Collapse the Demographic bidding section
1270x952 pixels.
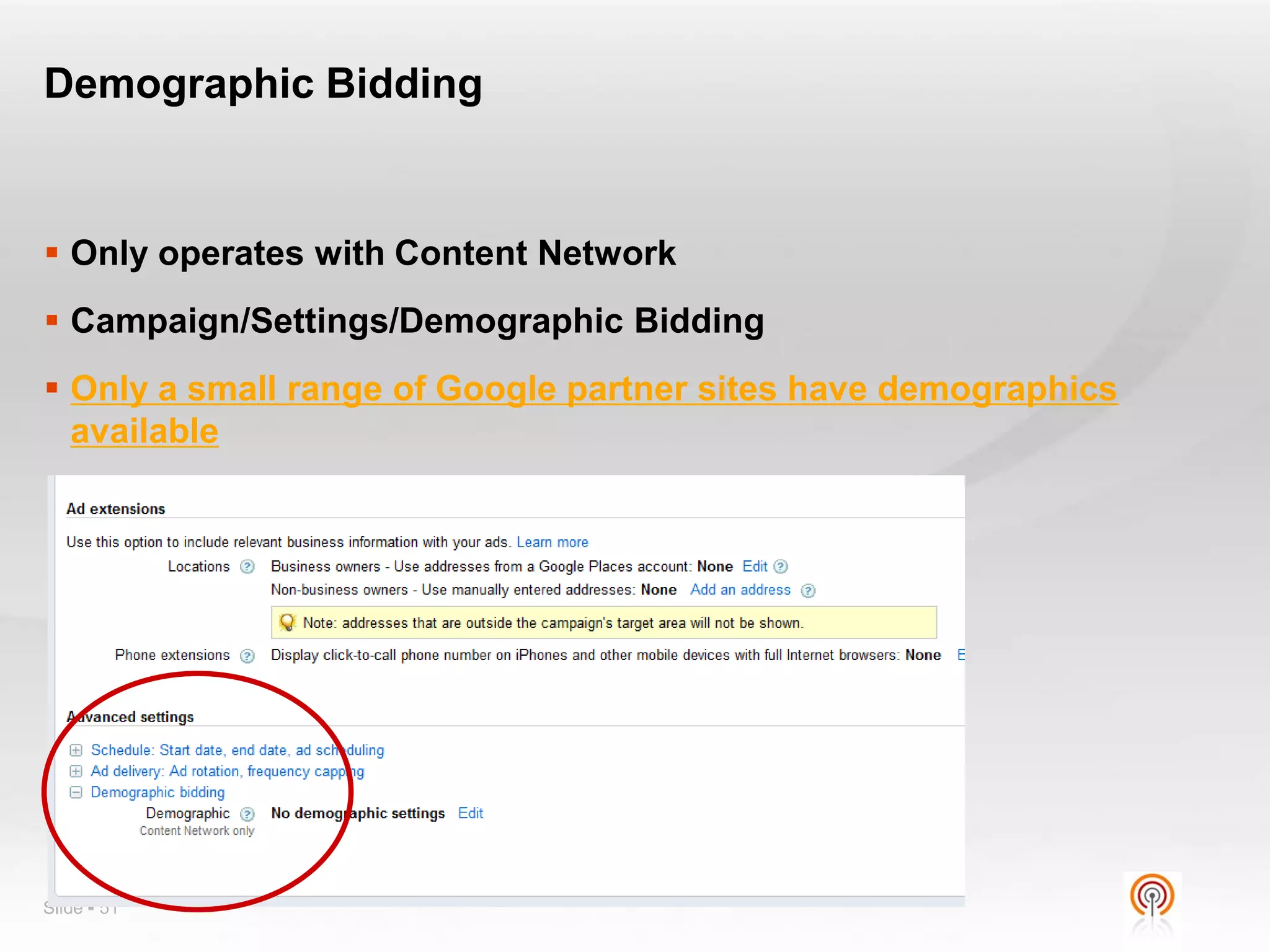pos(76,793)
